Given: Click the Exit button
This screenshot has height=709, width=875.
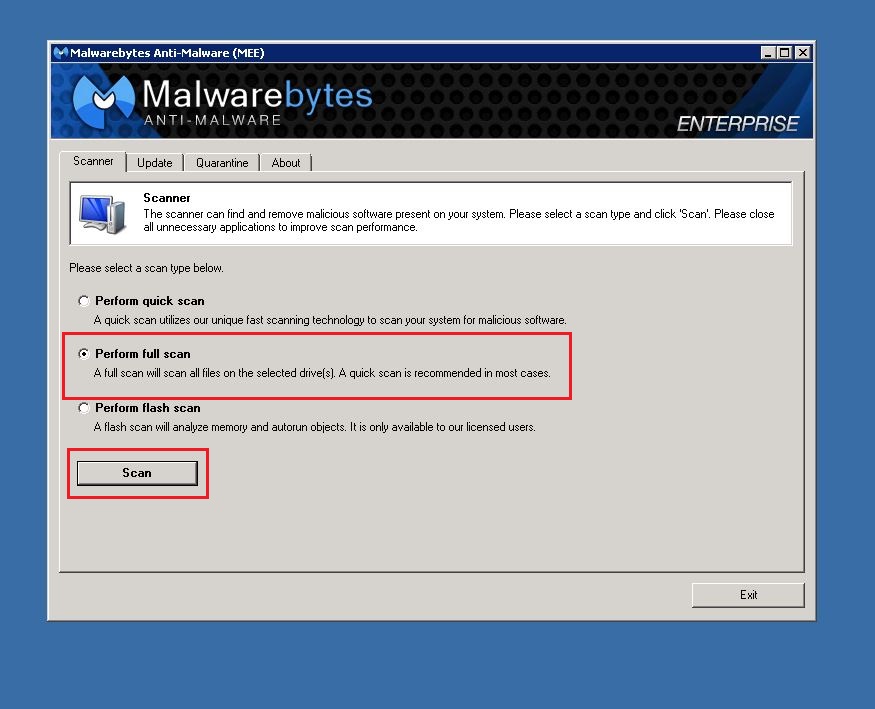Looking at the screenshot, I should click(x=748, y=595).
